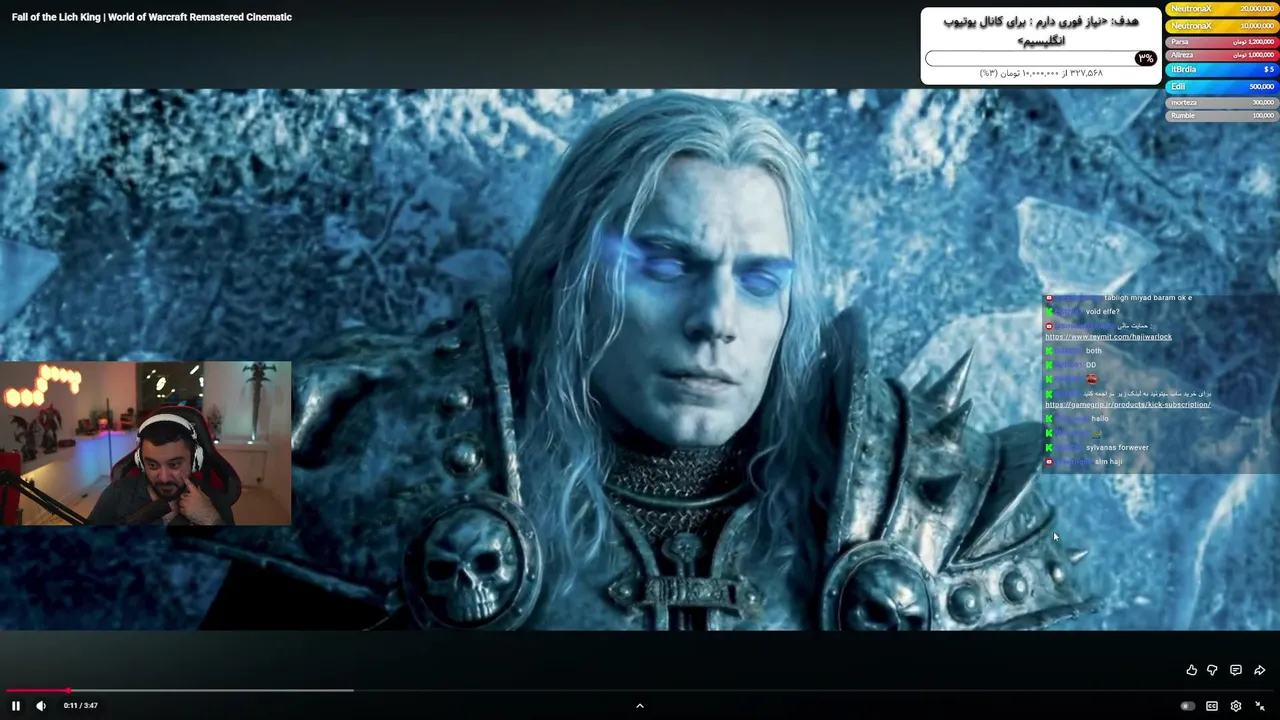Select the Edii 500,000 donor row
Screen dimensions: 1280x720
(x=1222, y=87)
